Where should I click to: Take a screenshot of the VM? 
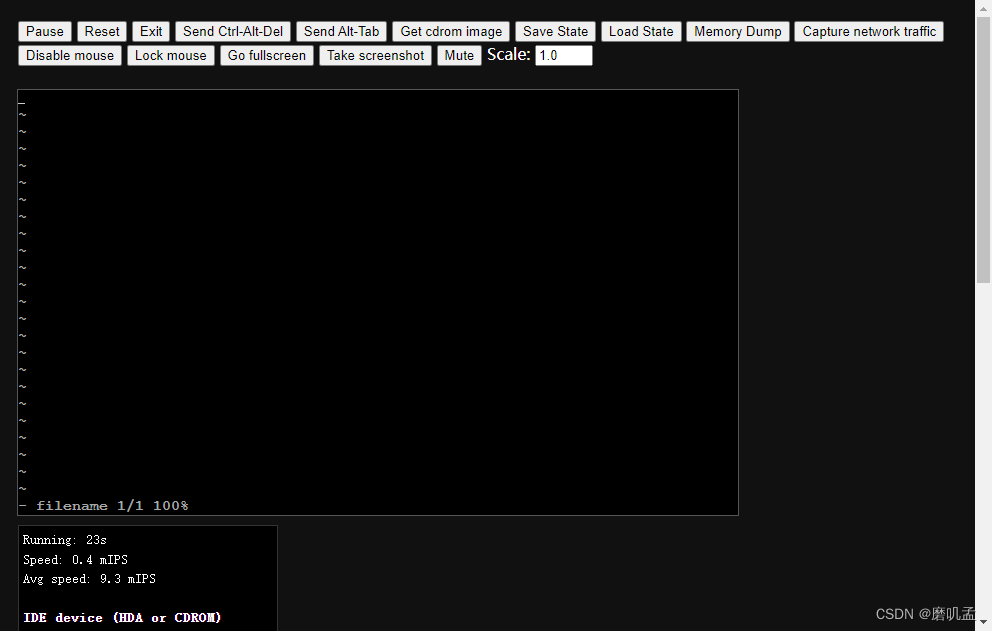375,55
